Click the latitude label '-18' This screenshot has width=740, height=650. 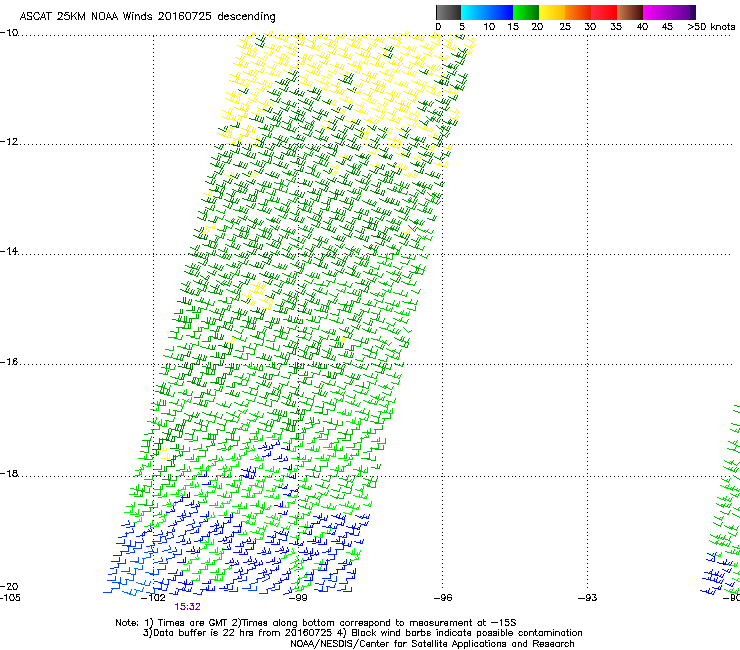[x=9, y=473]
